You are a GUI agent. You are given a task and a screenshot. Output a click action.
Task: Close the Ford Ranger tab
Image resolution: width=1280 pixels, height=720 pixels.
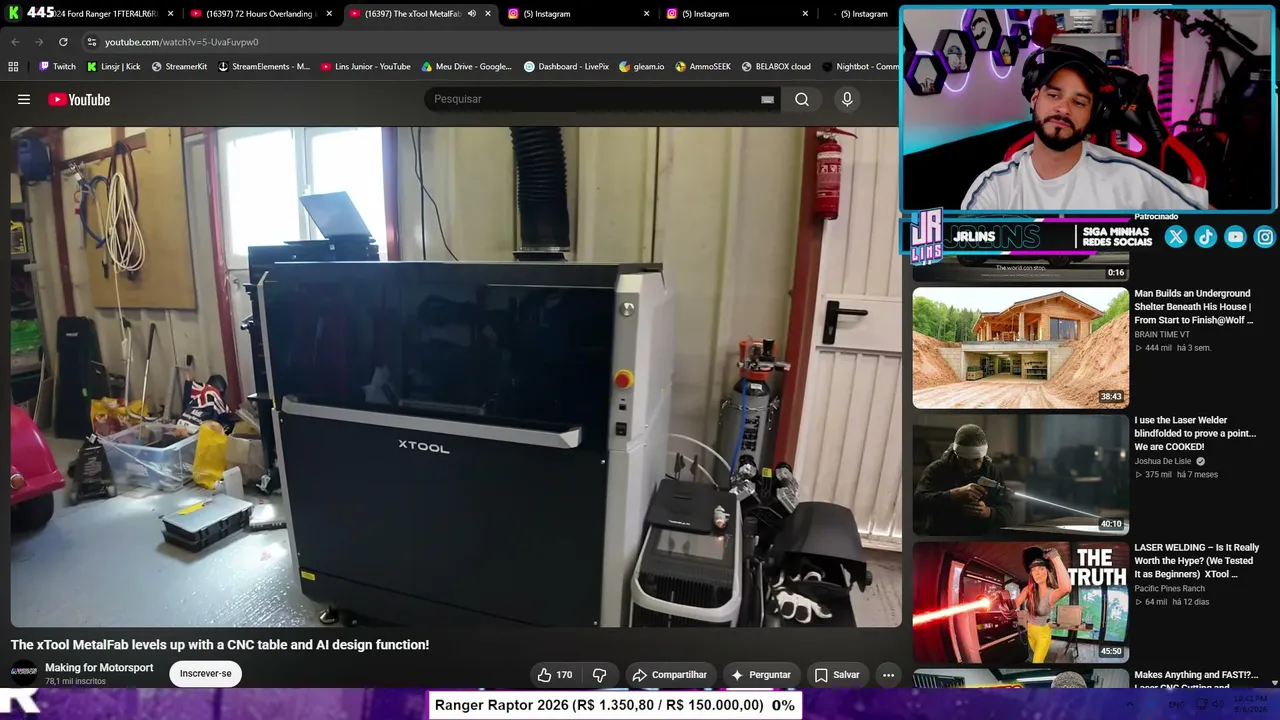tap(170, 14)
